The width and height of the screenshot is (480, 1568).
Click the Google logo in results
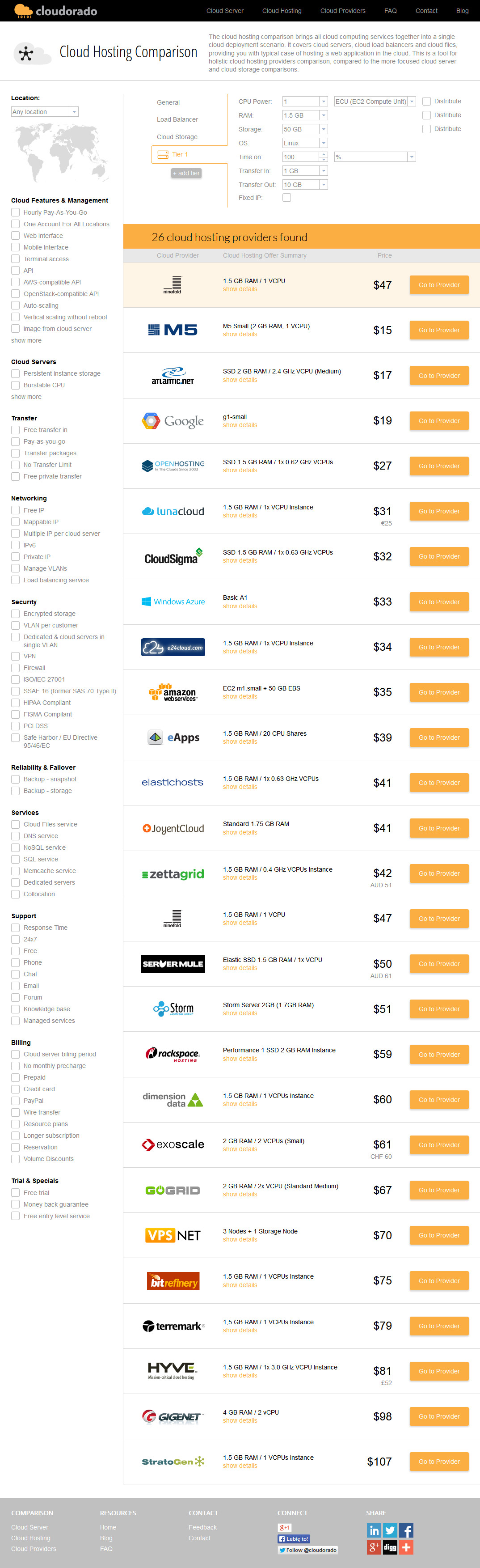(173, 420)
